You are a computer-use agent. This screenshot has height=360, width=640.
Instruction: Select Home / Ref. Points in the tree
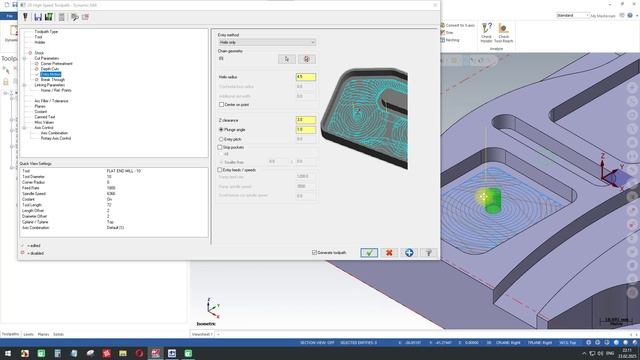[x=56, y=90]
